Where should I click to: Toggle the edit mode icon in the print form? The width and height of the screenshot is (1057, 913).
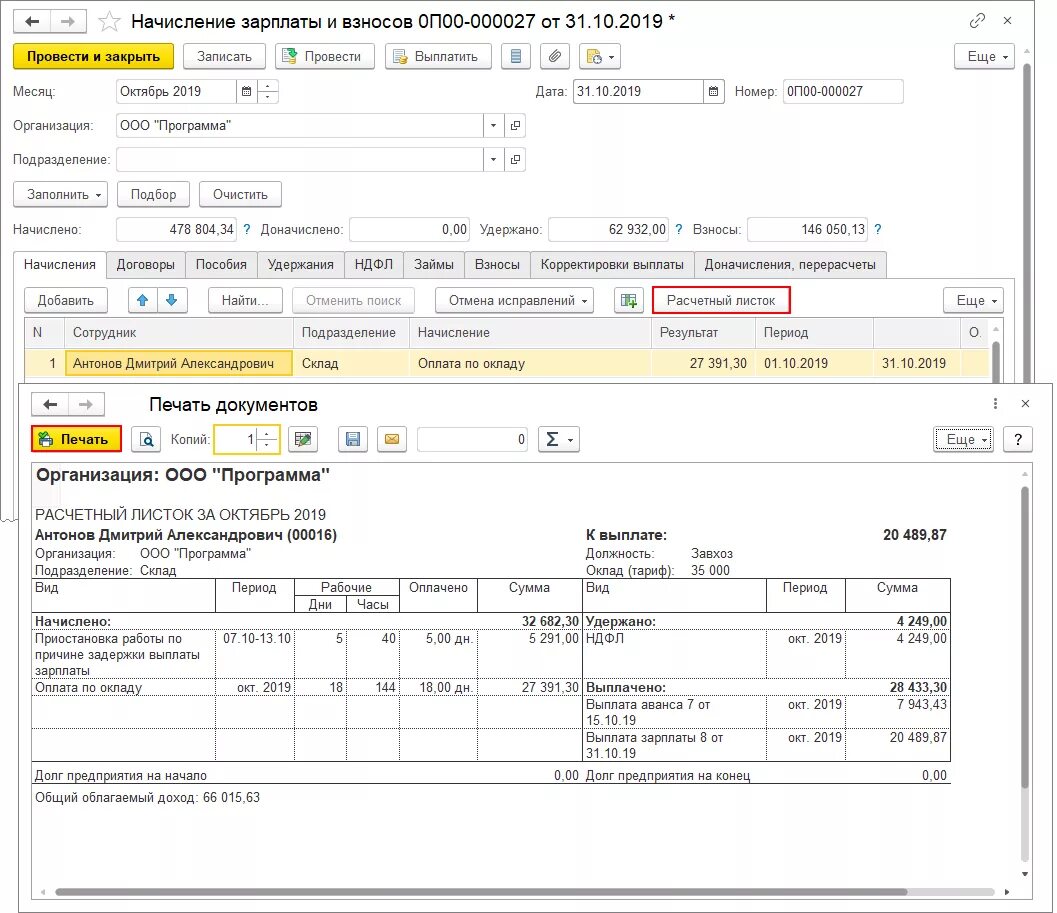pos(303,440)
